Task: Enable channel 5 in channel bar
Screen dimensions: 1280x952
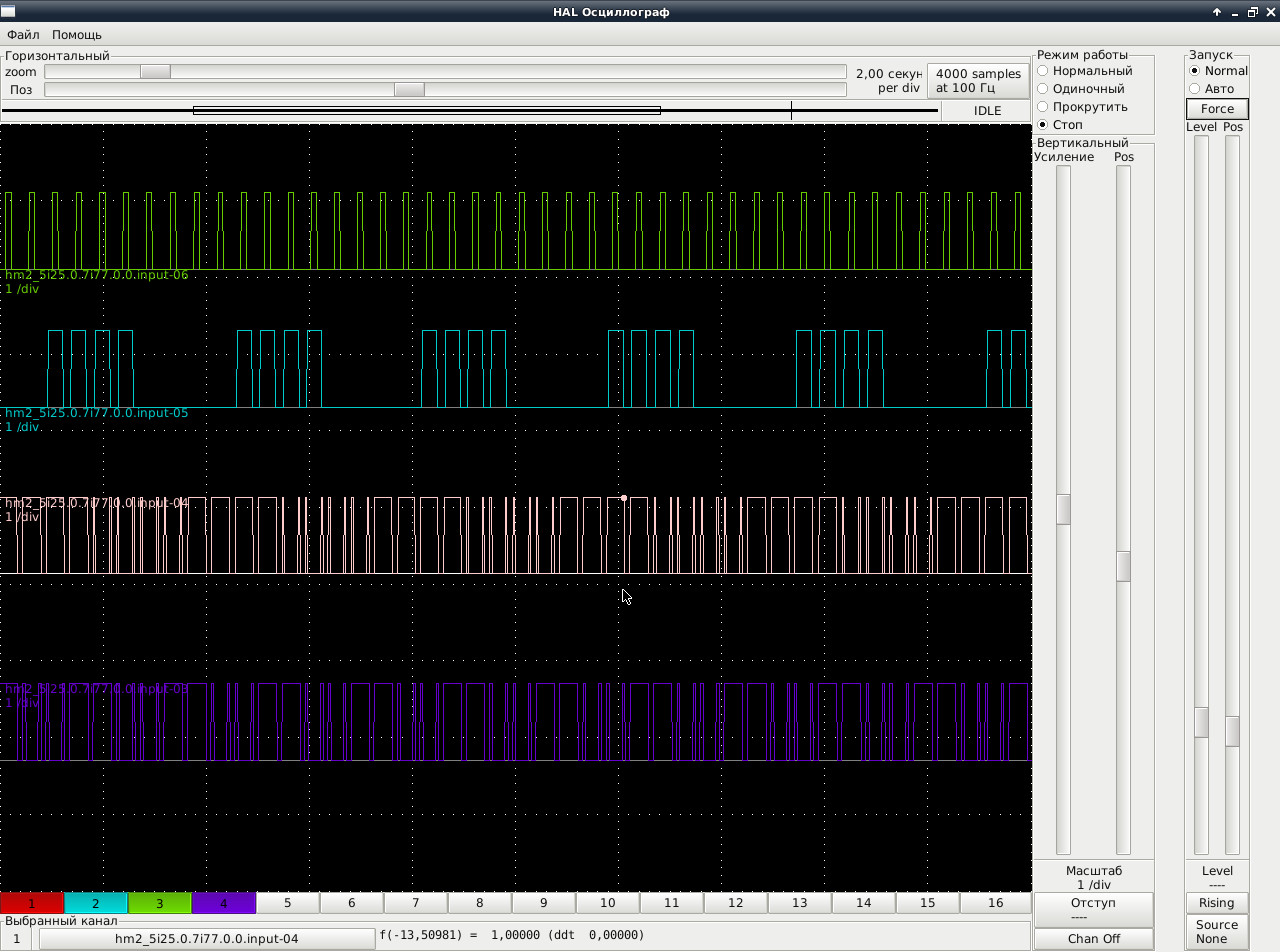Action: (288, 903)
